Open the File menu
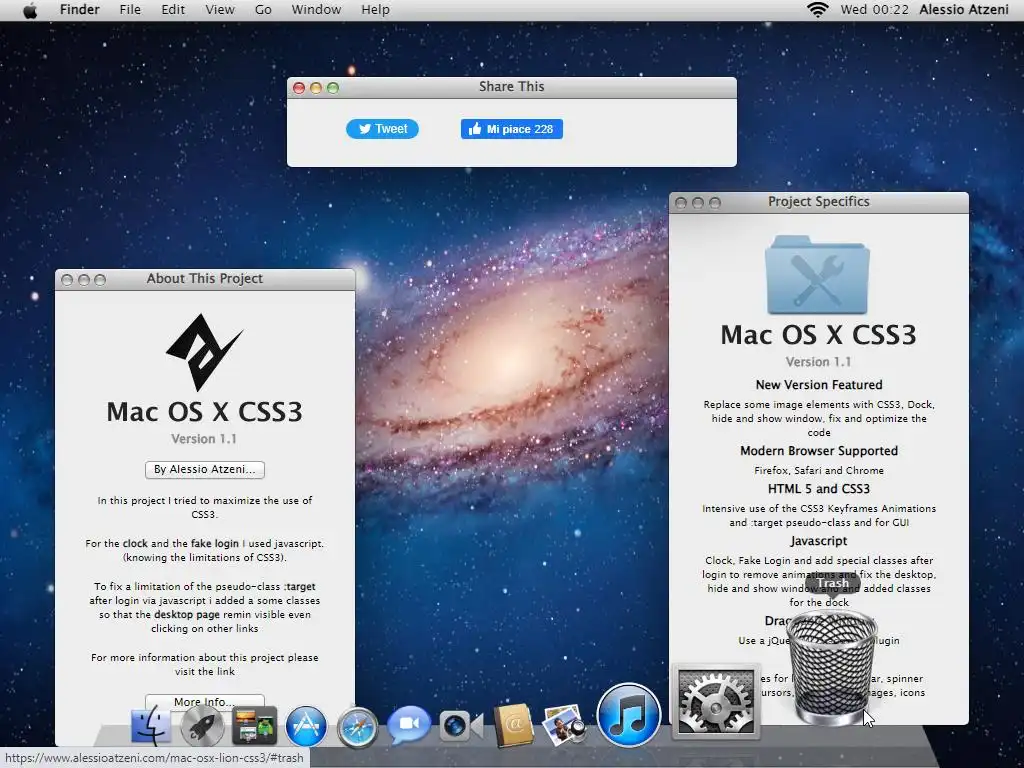The height and width of the screenshot is (768, 1024). click(130, 10)
